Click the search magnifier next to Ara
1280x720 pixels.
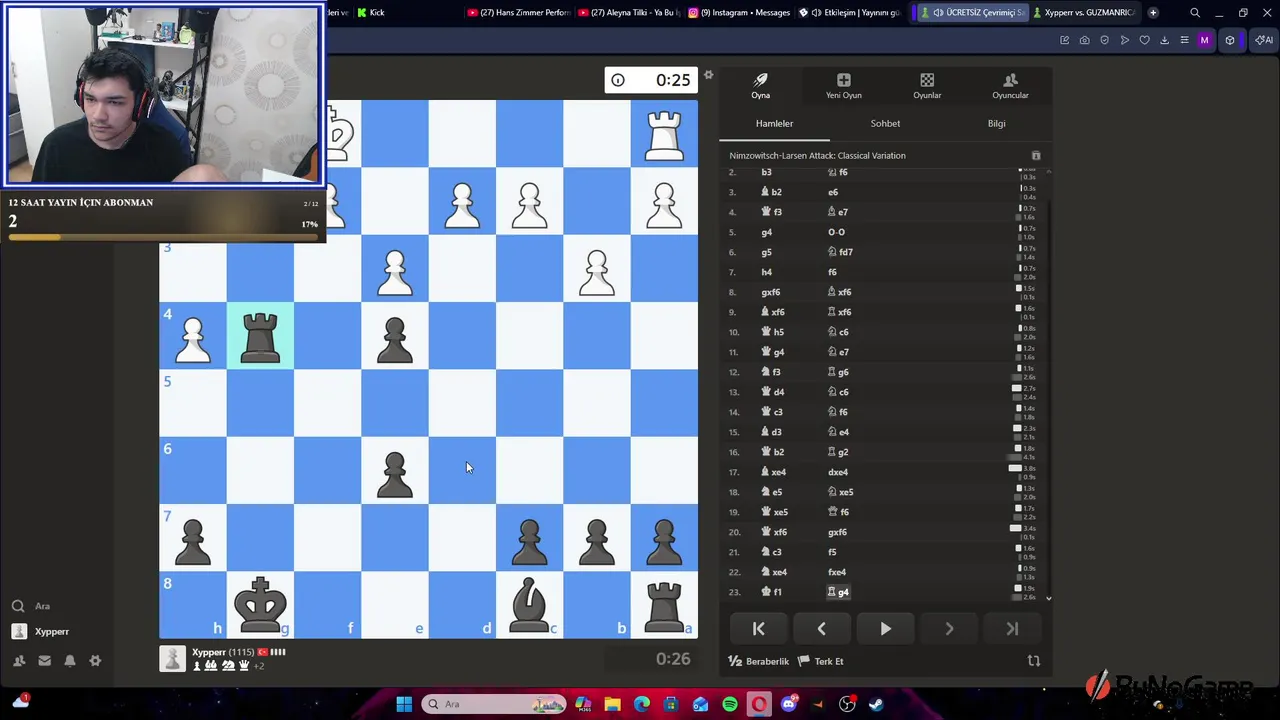[18, 606]
